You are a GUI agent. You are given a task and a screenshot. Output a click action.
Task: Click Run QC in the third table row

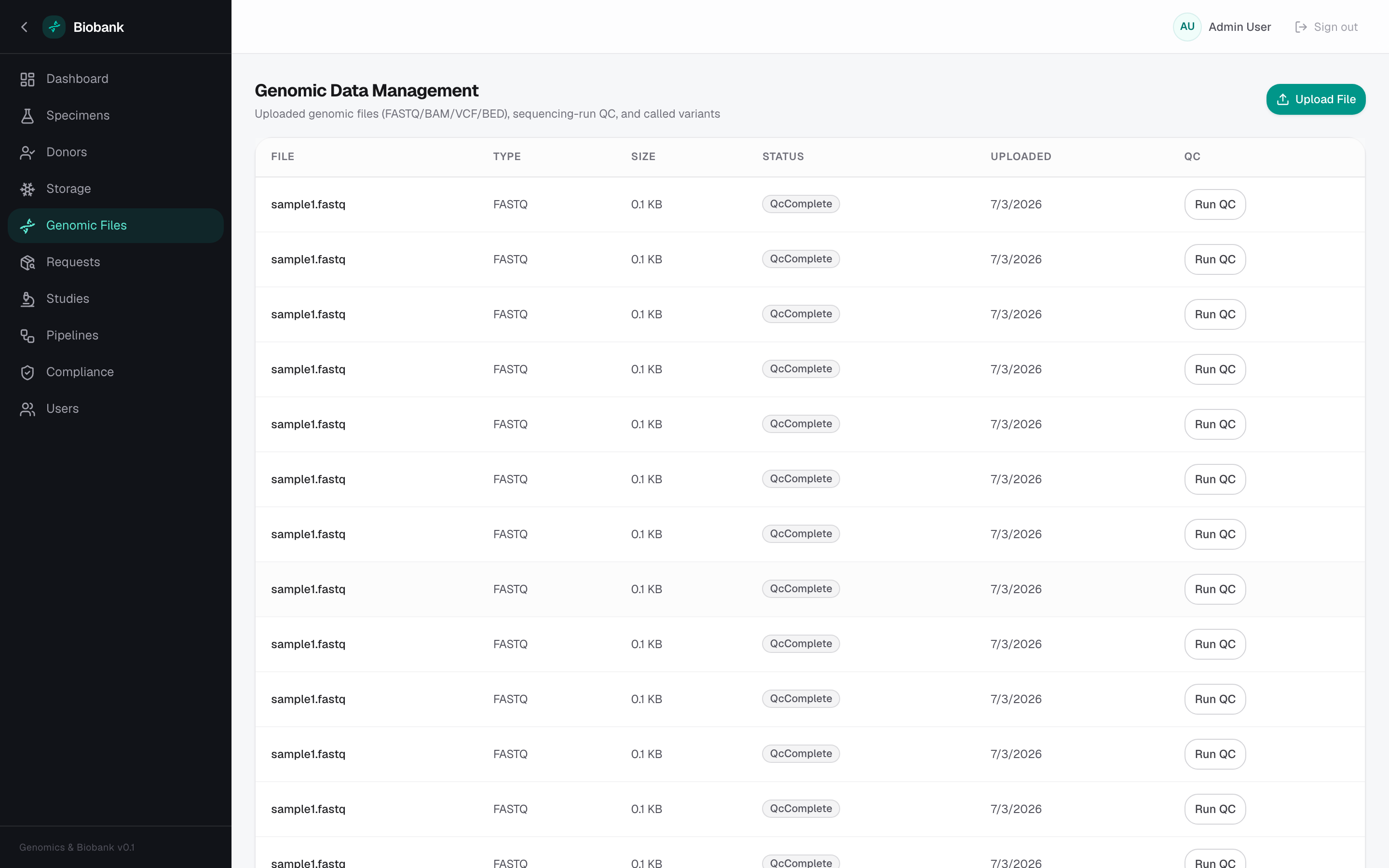tap(1214, 314)
